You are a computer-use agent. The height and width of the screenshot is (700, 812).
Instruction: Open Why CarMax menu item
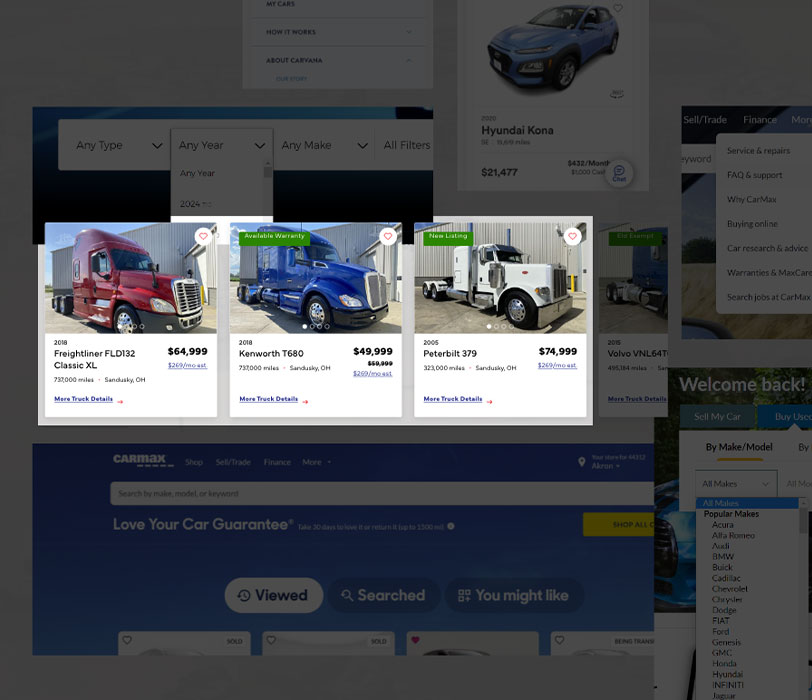click(751, 199)
